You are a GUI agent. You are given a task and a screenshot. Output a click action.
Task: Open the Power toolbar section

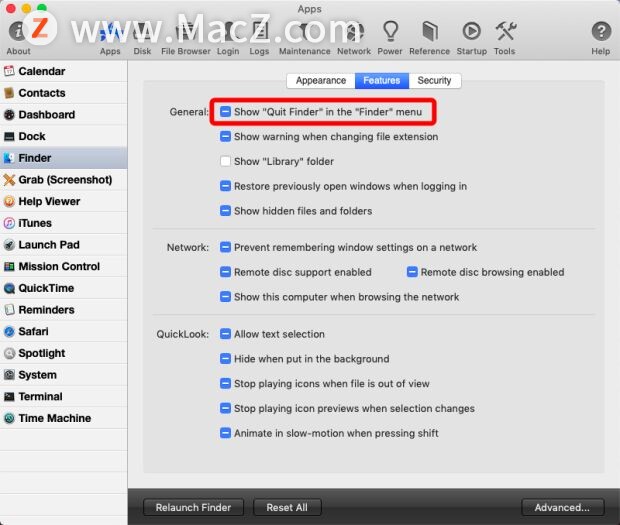390,38
